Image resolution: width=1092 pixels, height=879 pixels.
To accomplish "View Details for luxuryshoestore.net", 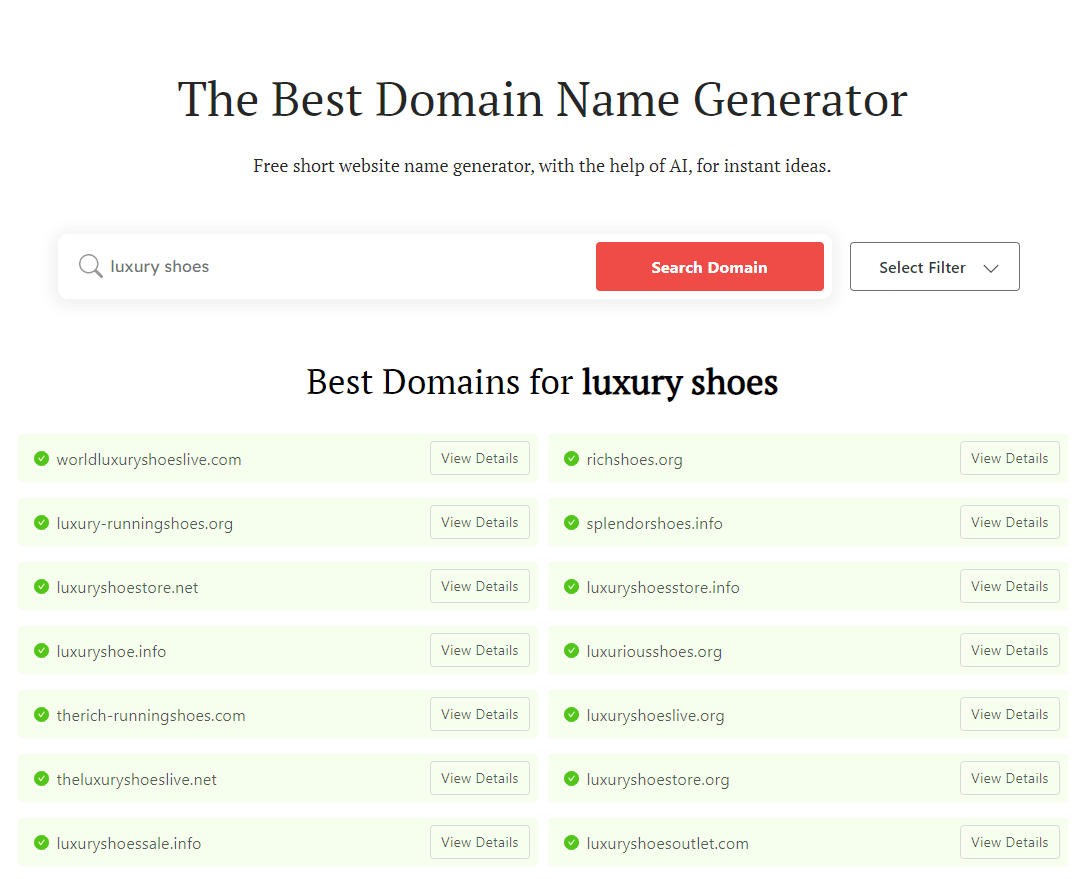I will coord(480,586).
